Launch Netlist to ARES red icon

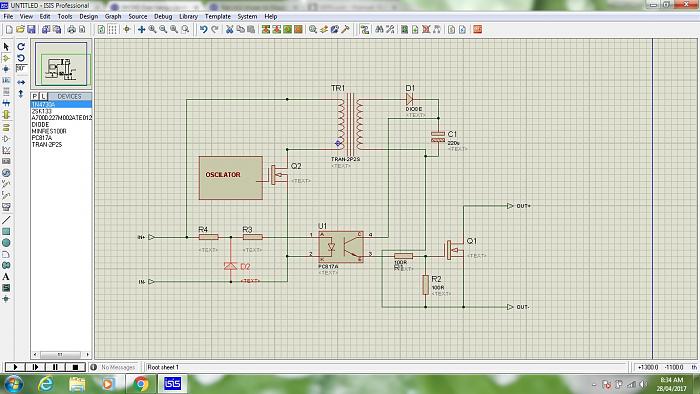pyautogui.click(x=478, y=29)
